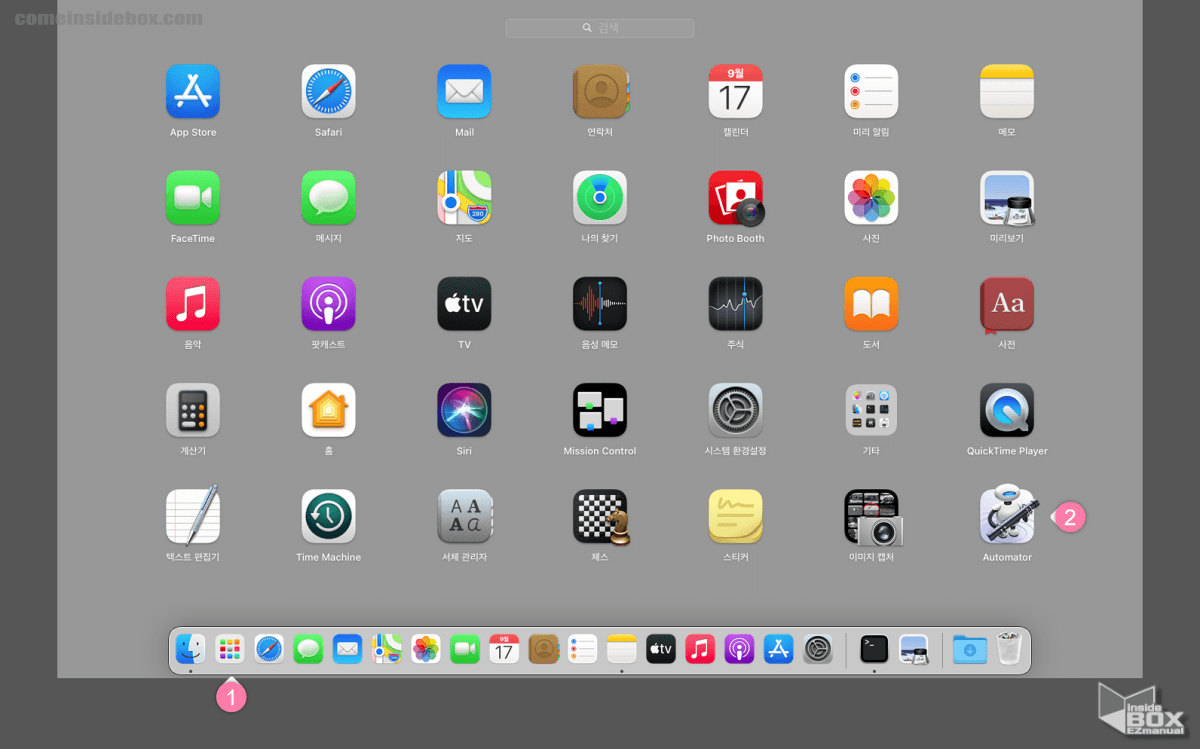Open the 체스 (Chess) app

click(x=601, y=517)
